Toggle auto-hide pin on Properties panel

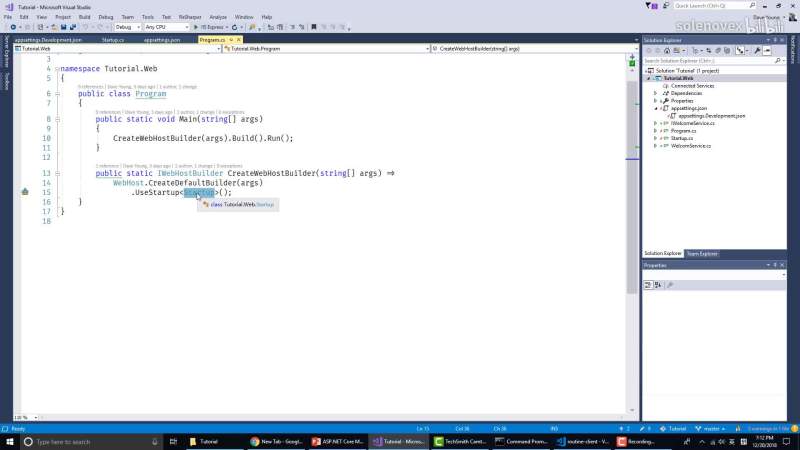775,265
